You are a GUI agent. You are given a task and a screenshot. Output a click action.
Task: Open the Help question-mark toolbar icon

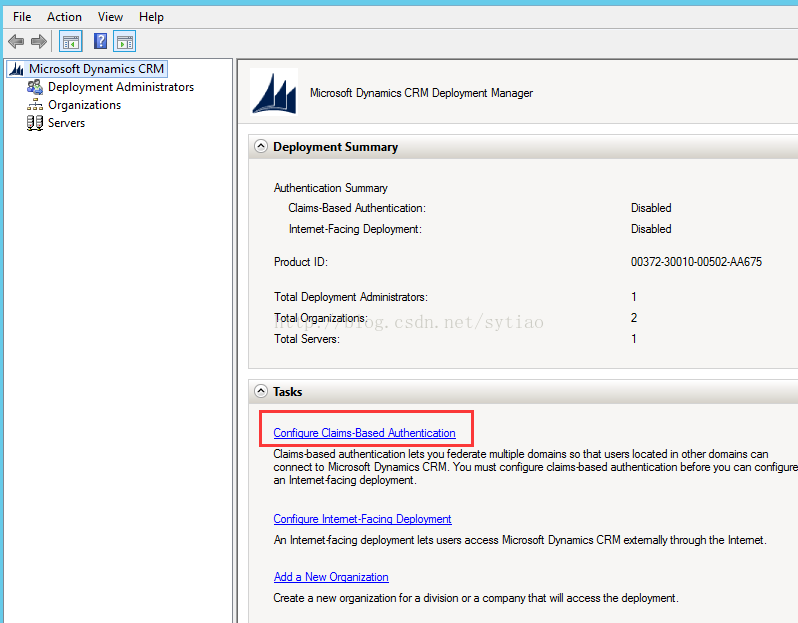pos(100,41)
